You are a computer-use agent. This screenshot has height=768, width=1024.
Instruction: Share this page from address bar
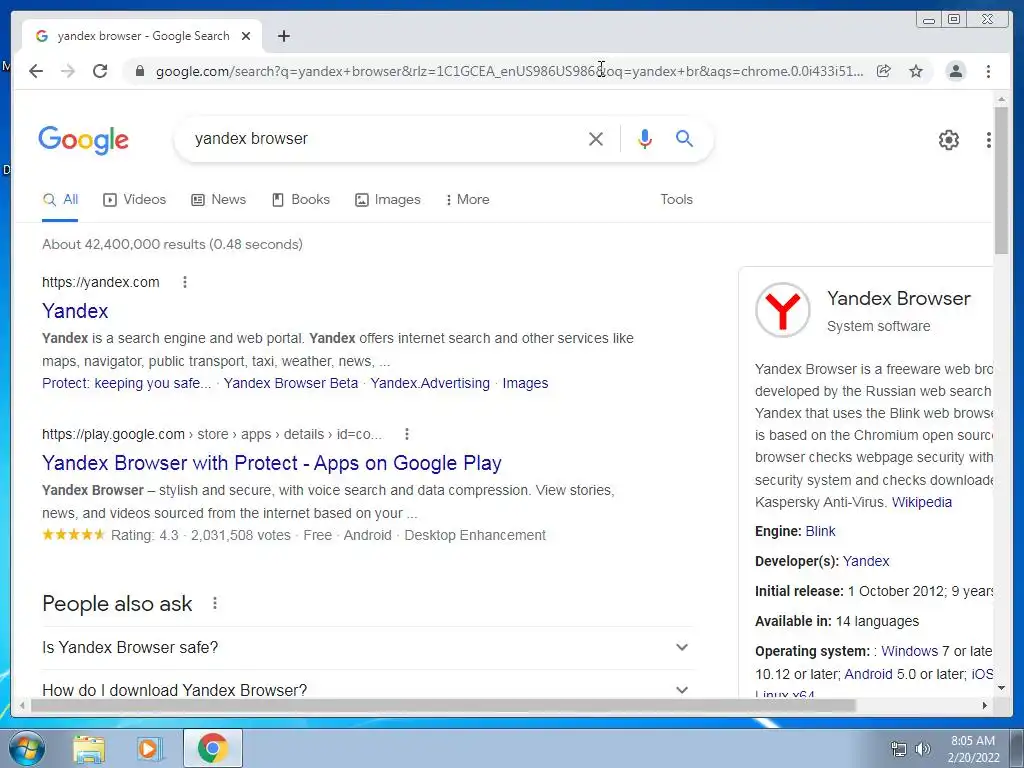coord(884,71)
